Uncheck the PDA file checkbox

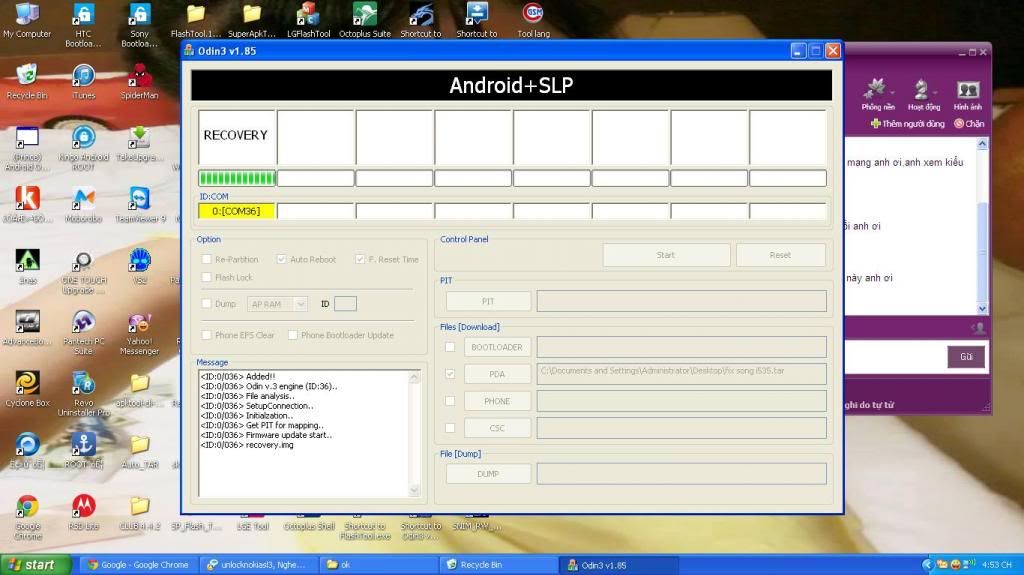(x=450, y=374)
